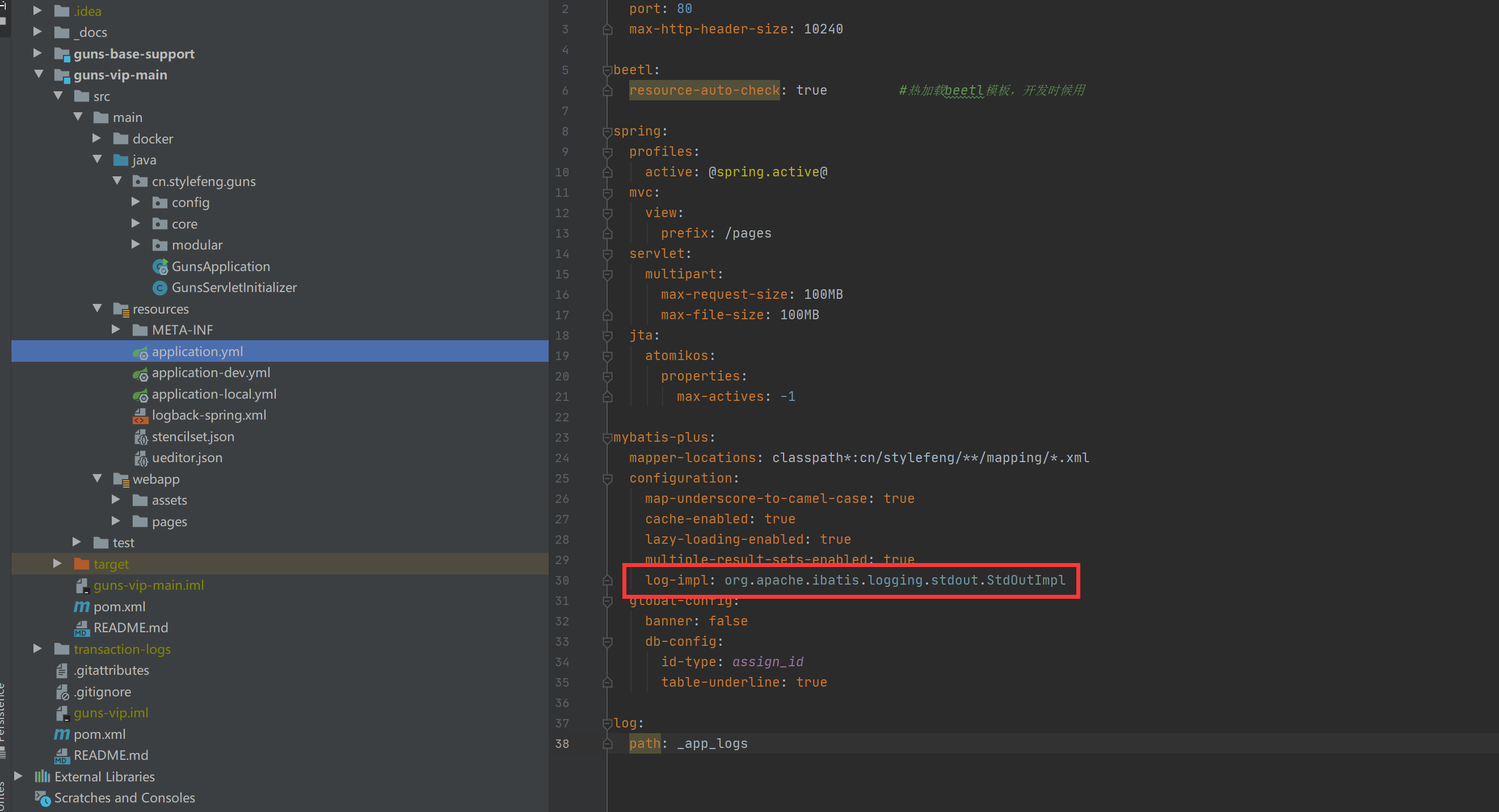Click the guns-vip-main.iml module file icon

point(82,585)
